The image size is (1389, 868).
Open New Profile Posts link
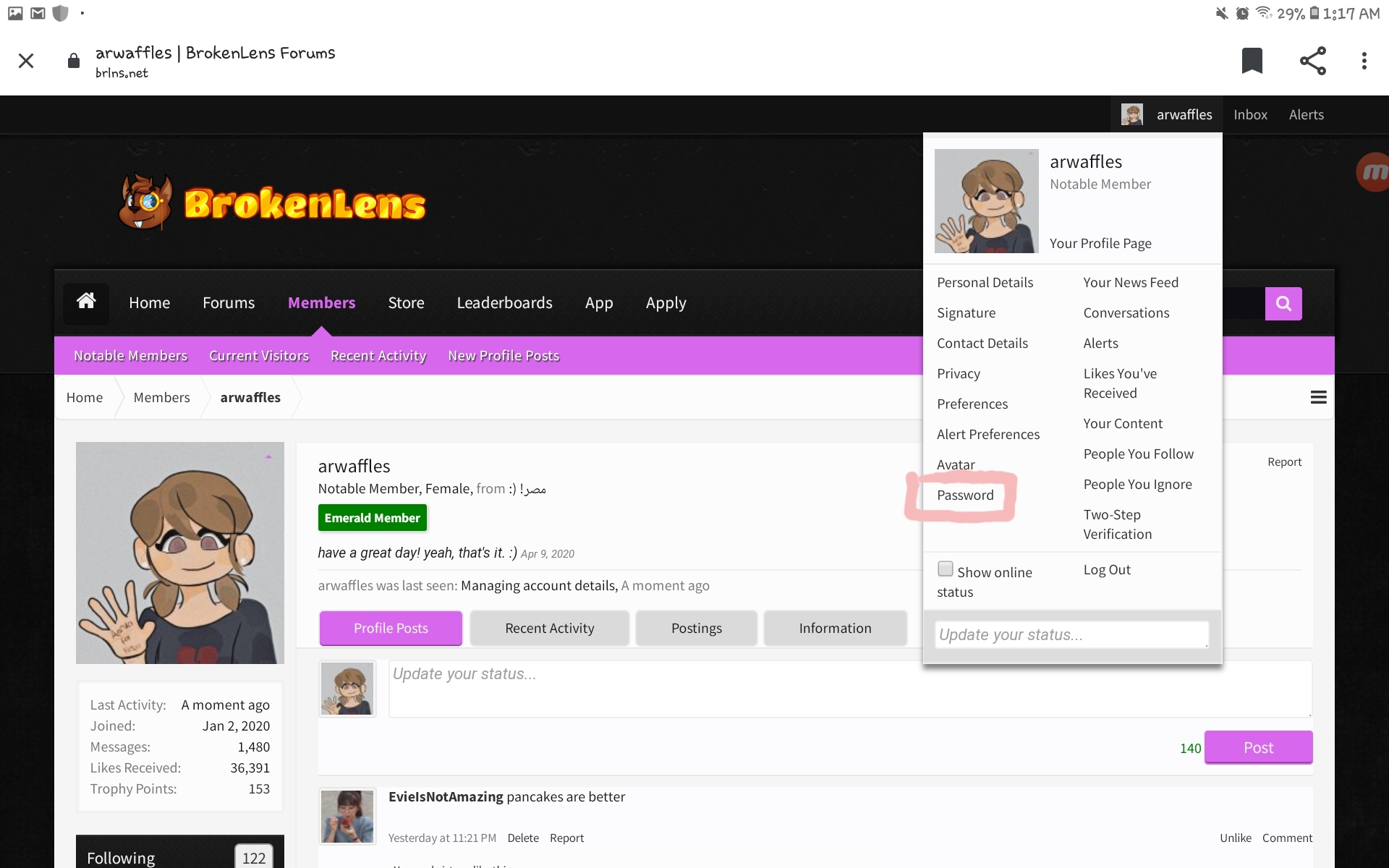[504, 355]
